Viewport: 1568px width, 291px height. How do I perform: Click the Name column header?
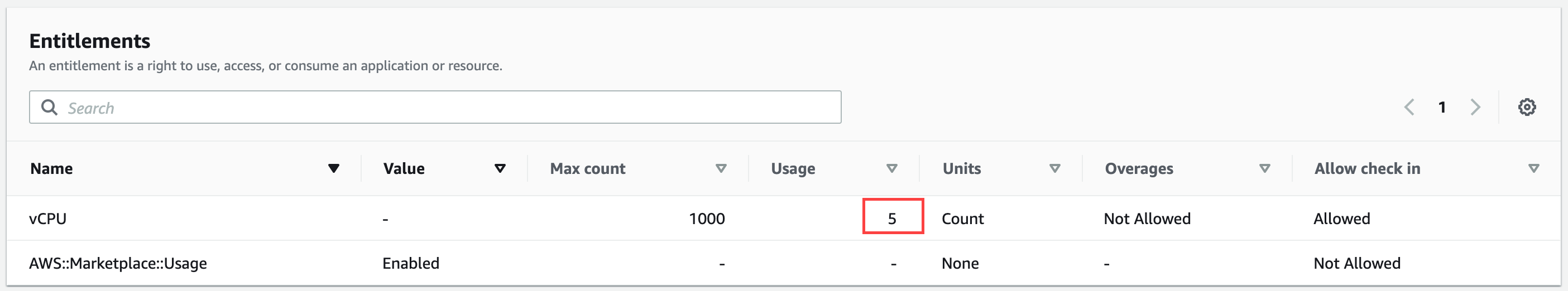pyautogui.click(x=52, y=169)
